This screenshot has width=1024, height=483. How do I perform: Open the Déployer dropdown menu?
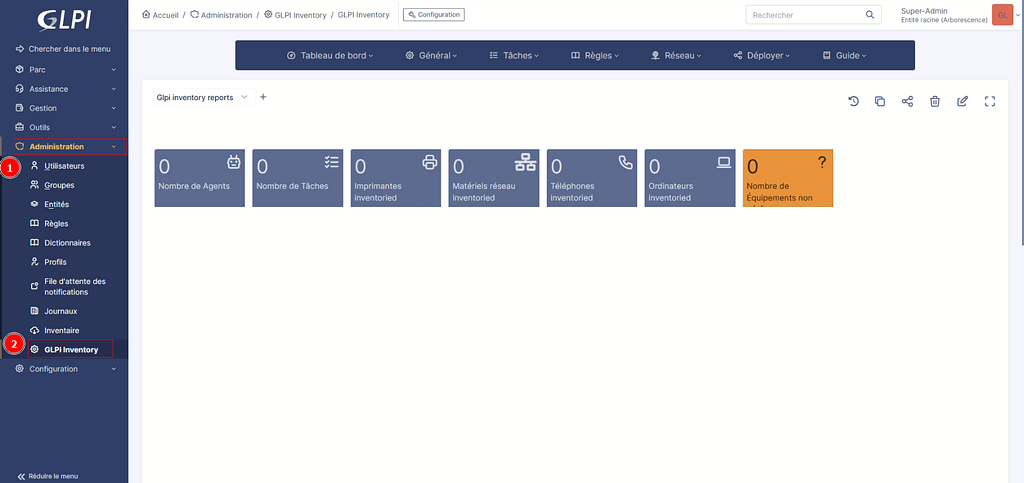point(761,55)
